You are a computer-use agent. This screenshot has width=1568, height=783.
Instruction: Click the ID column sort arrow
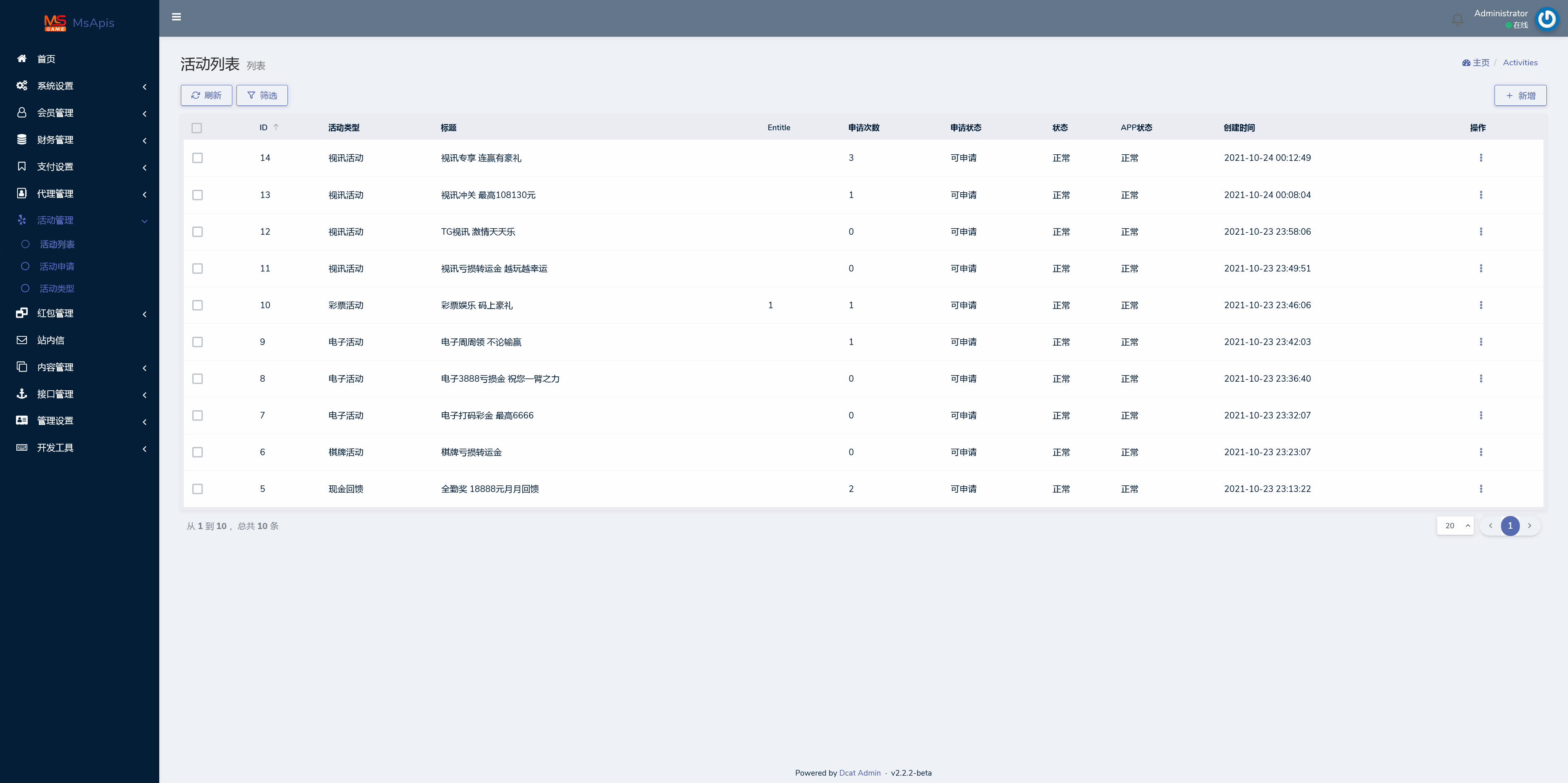point(276,127)
